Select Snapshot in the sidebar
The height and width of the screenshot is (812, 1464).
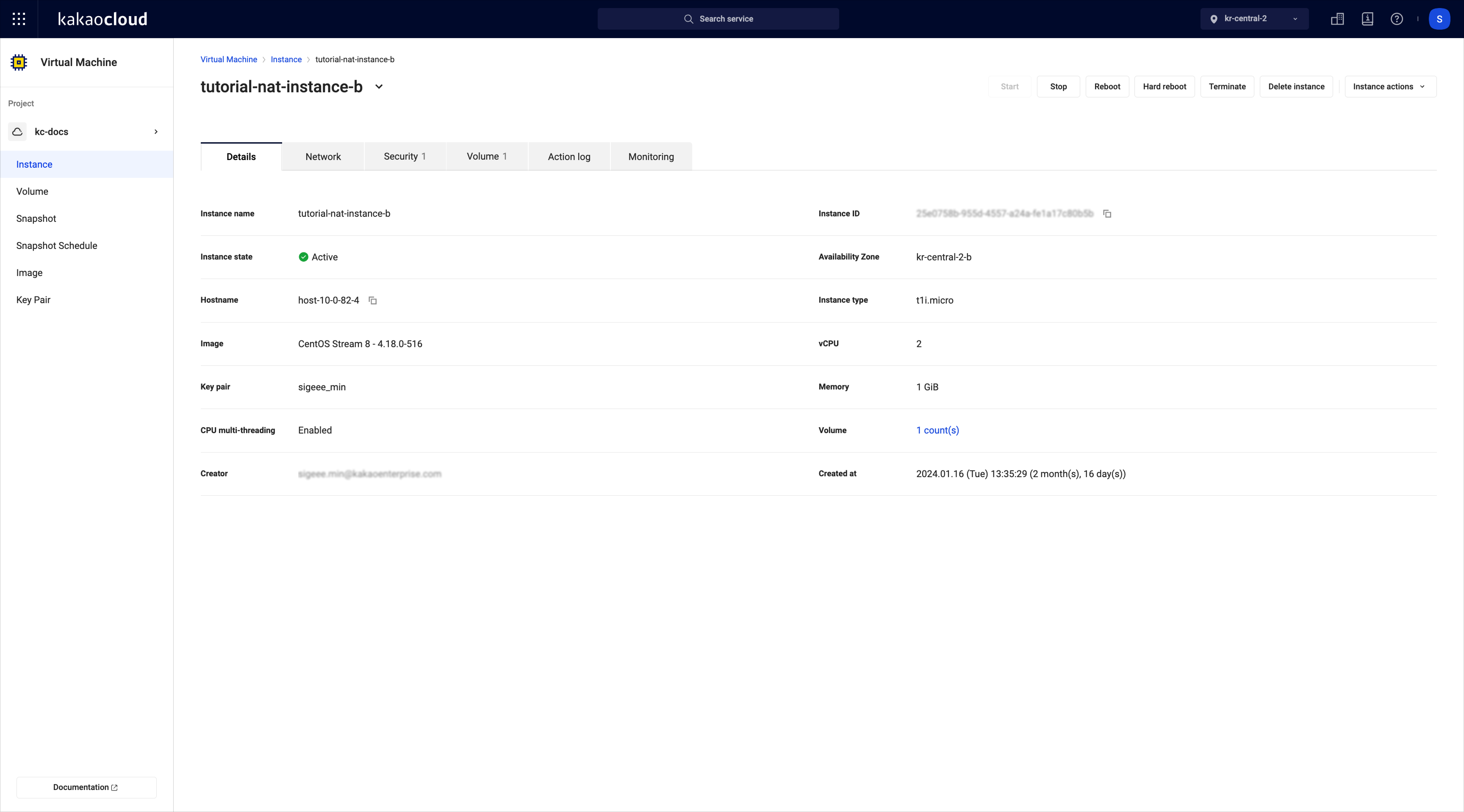tap(86, 219)
